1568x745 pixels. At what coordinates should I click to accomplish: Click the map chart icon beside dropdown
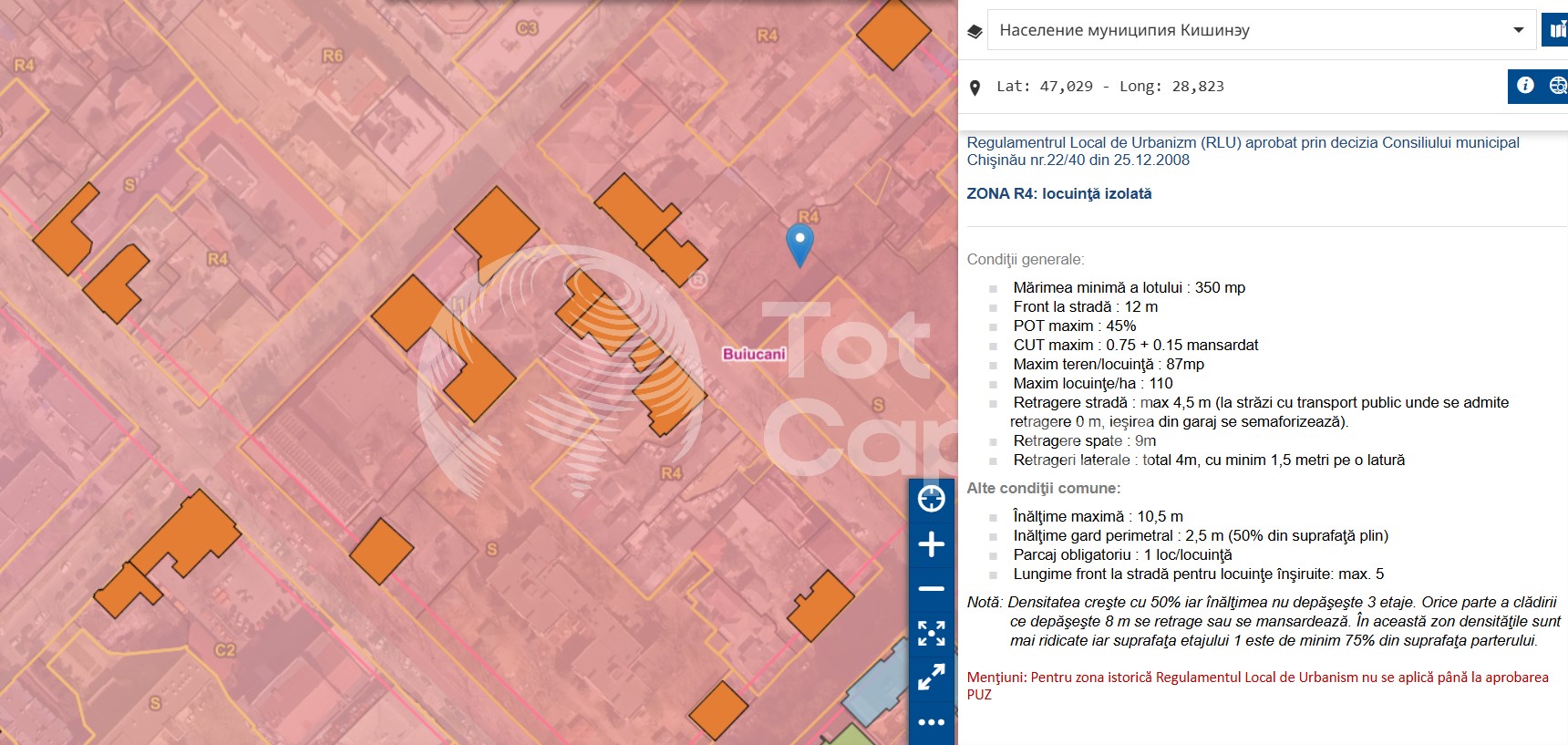click(1555, 30)
